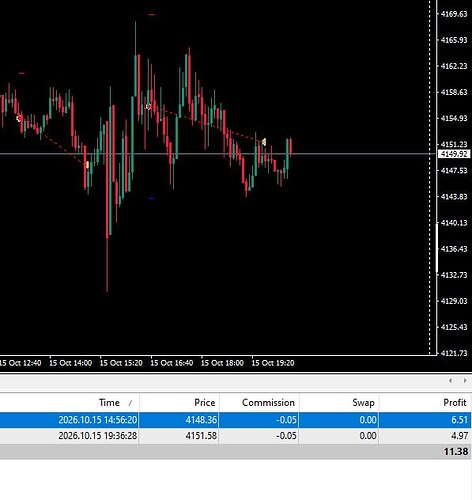The height and width of the screenshot is (500, 472).
Task: Click the 15 Oct 14:00 time axis label
Action: [x=70, y=363]
